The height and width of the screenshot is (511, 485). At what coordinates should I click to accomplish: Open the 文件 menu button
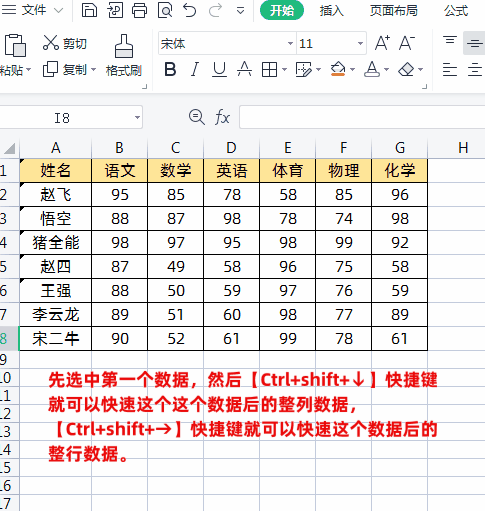pos(33,10)
